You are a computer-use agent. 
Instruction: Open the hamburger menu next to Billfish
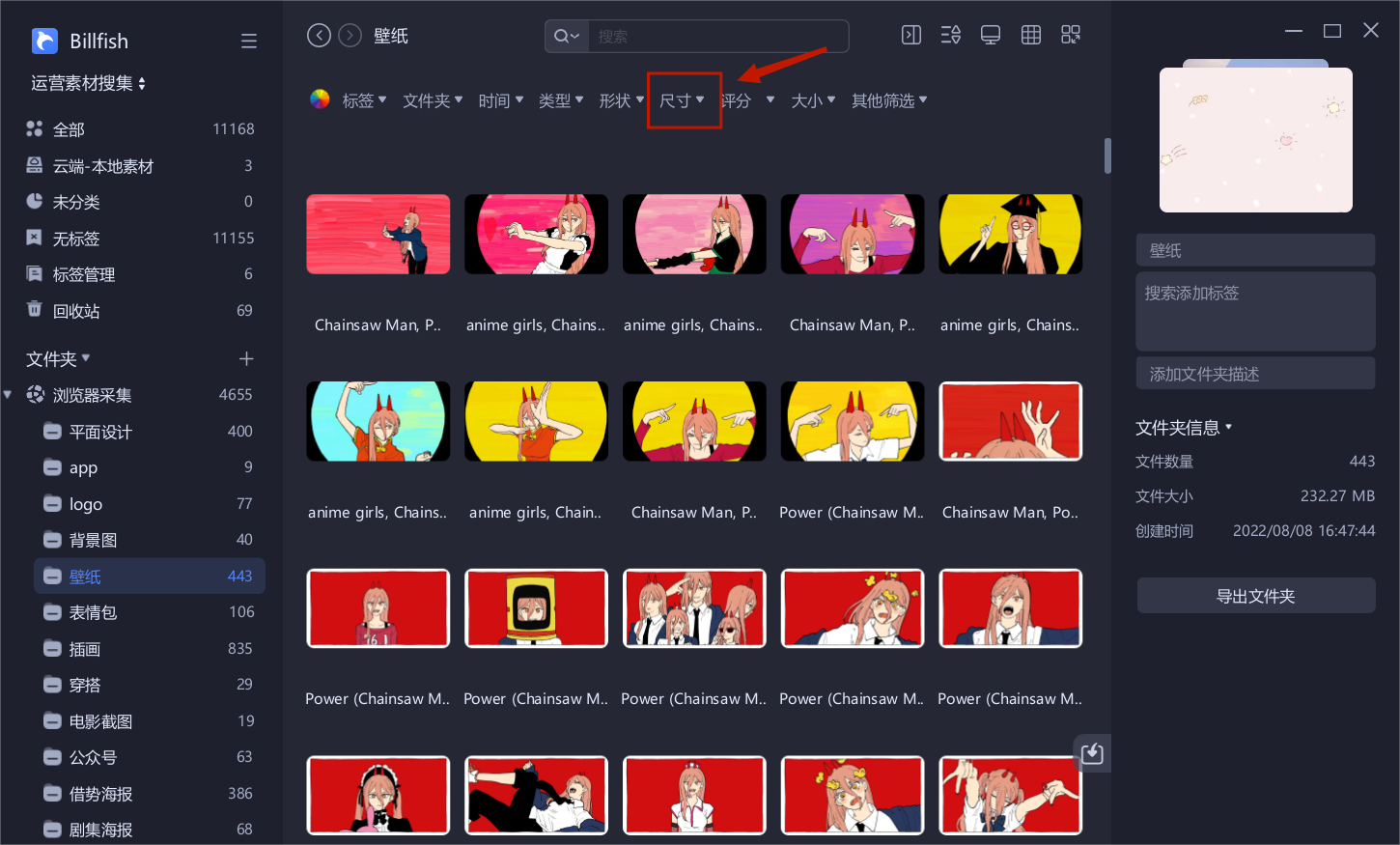[249, 42]
